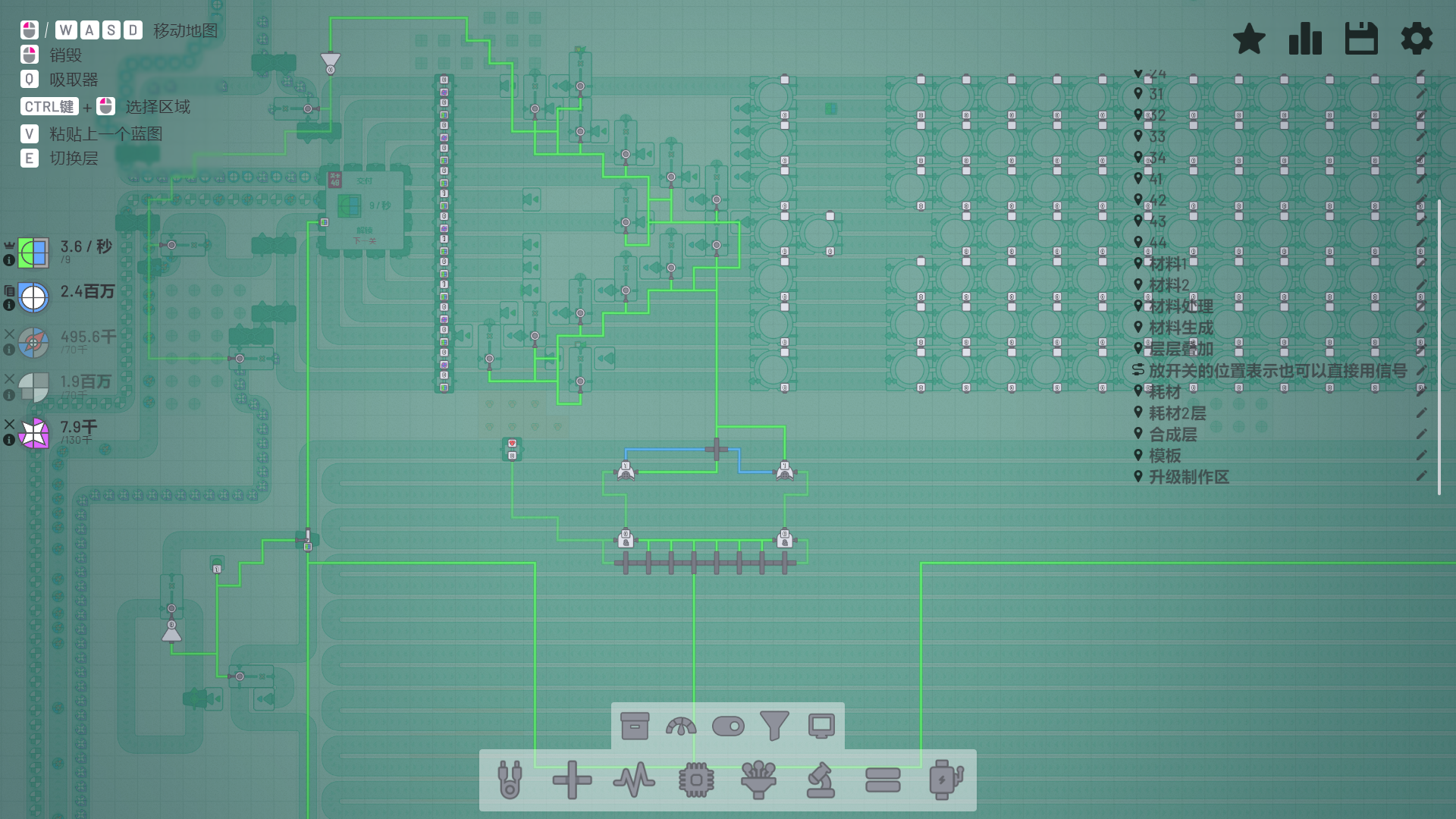
Task: Pick the display monitor variant
Action: [821, 726]
